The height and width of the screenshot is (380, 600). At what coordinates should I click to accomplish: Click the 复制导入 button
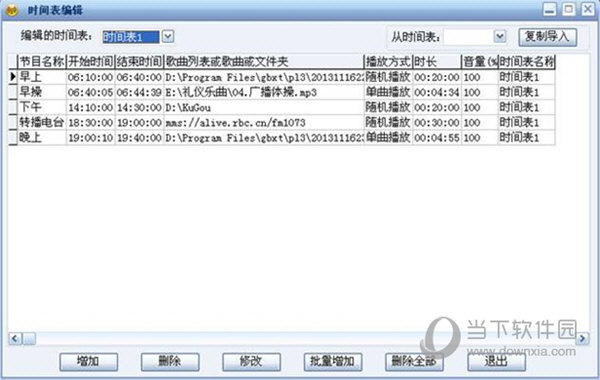tap(548, 37)
